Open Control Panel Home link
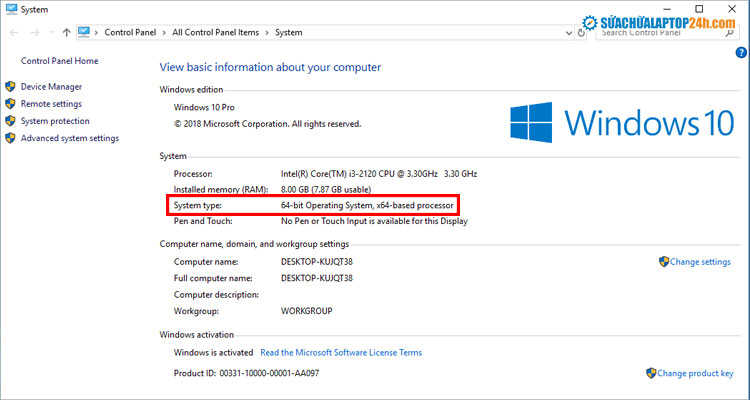Viewport: 750px width, 400px height. pyautogui.click(x=58, y=61)
